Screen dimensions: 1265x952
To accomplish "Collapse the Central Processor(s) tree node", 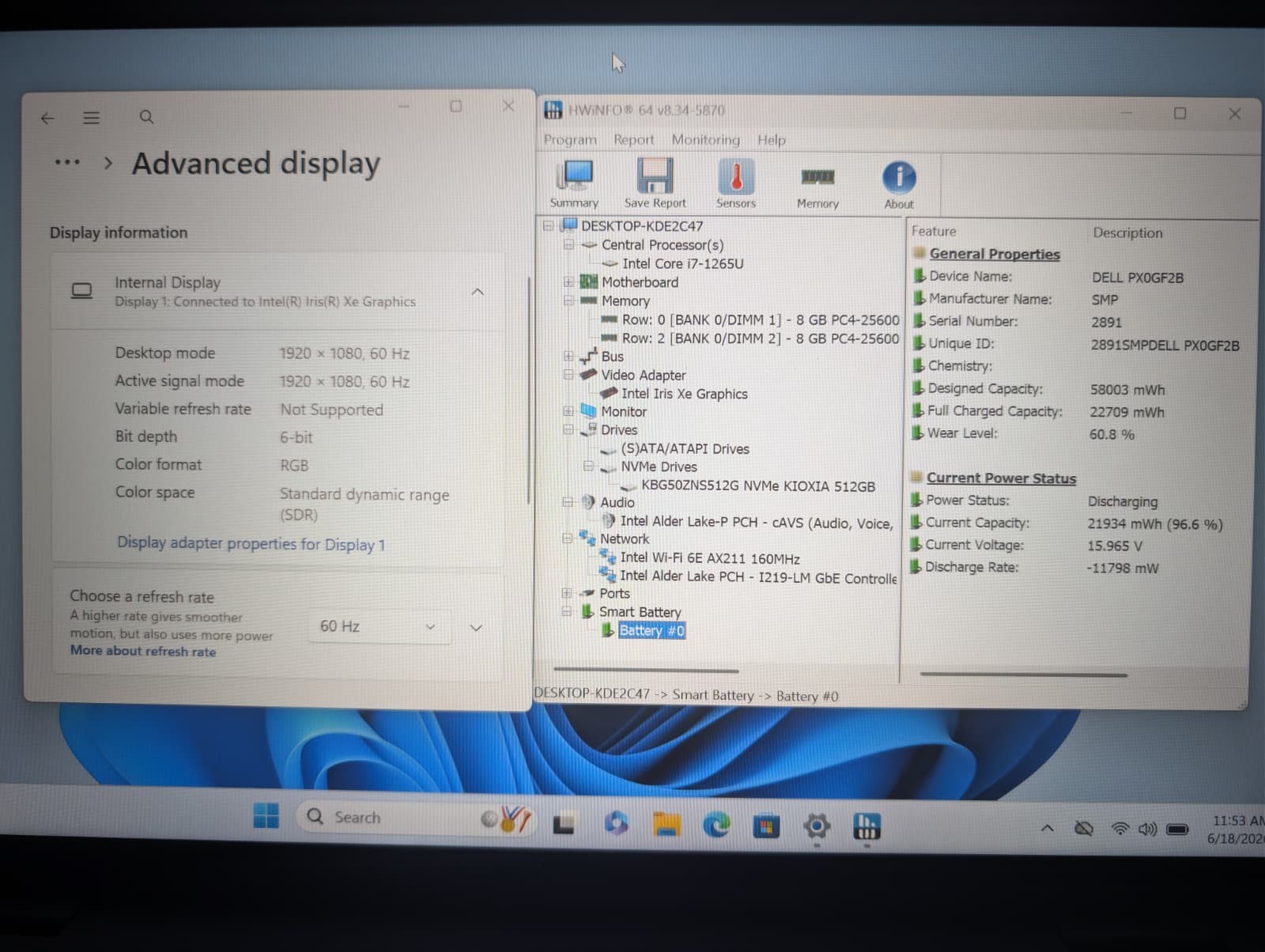I will pyautogui.click(x=568, y=244).
